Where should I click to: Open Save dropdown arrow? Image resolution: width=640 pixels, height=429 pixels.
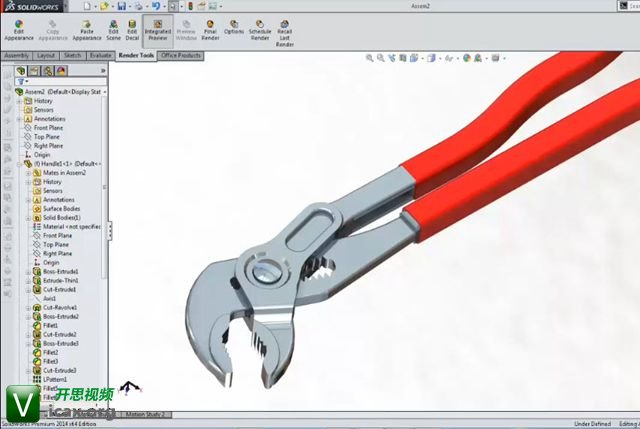pos(130,6)
